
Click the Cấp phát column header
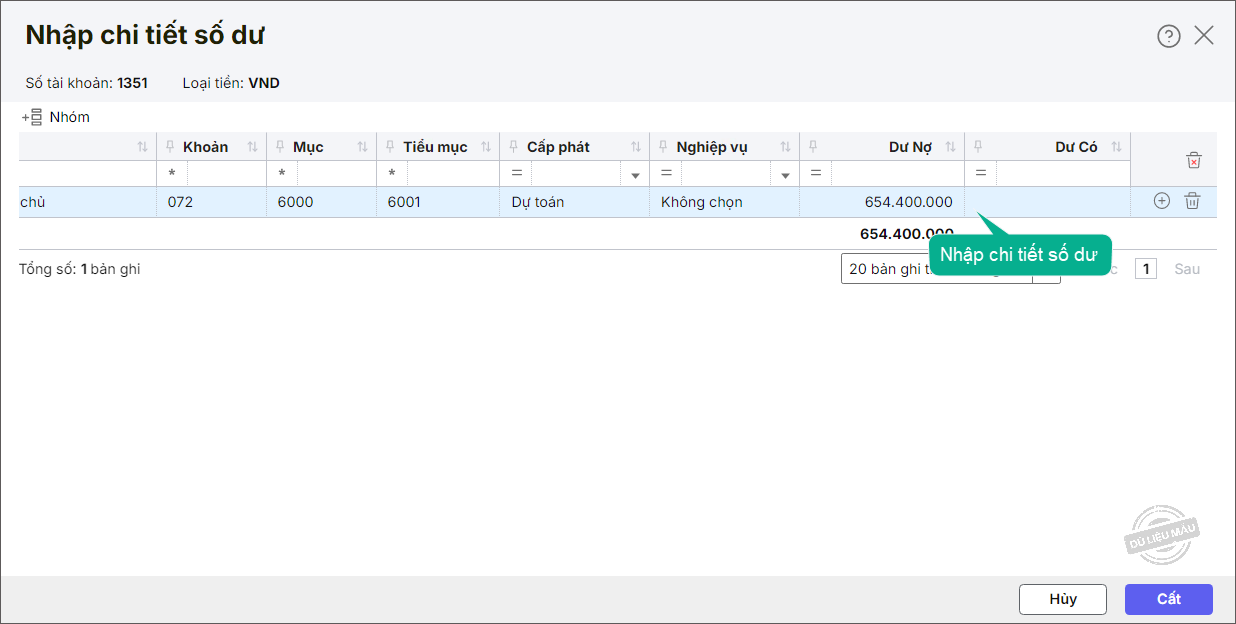[575, 147]
